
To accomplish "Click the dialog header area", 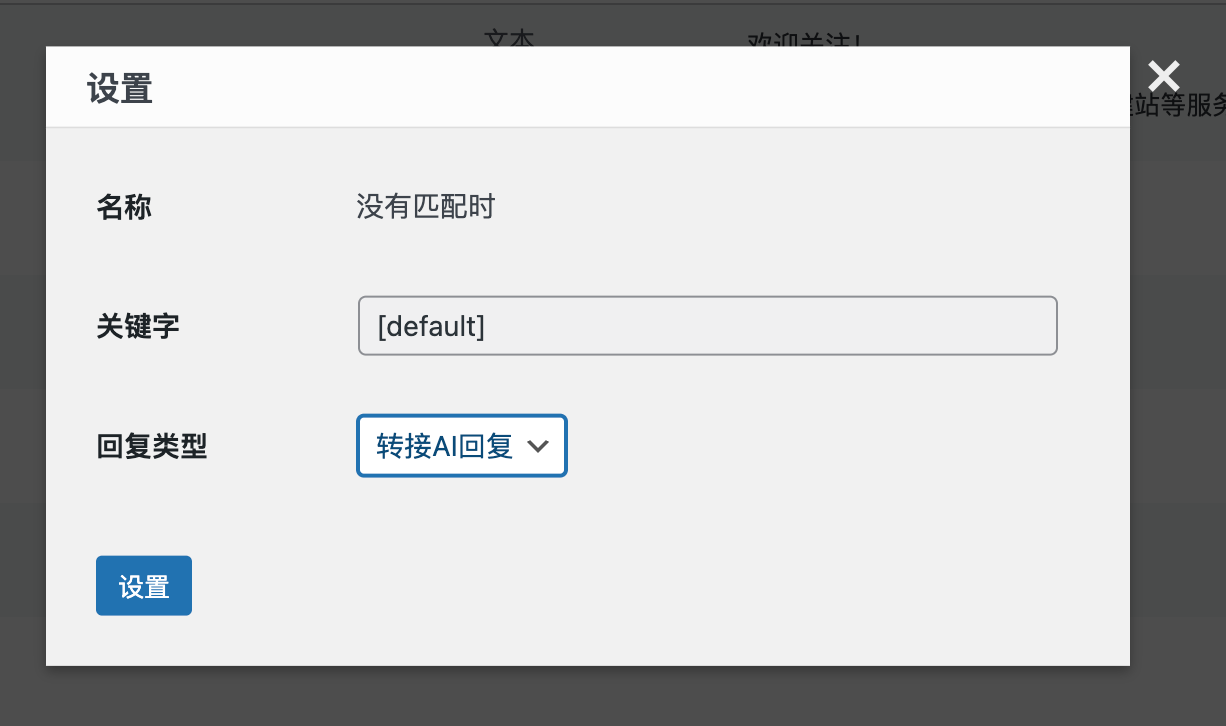I will pos(587,86).
